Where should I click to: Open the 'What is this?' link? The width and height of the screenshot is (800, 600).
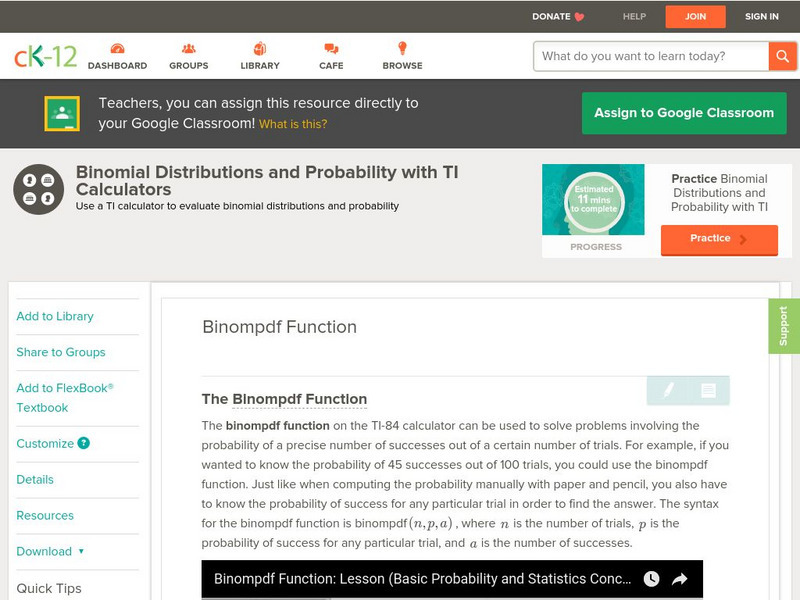tap(293, 124)
